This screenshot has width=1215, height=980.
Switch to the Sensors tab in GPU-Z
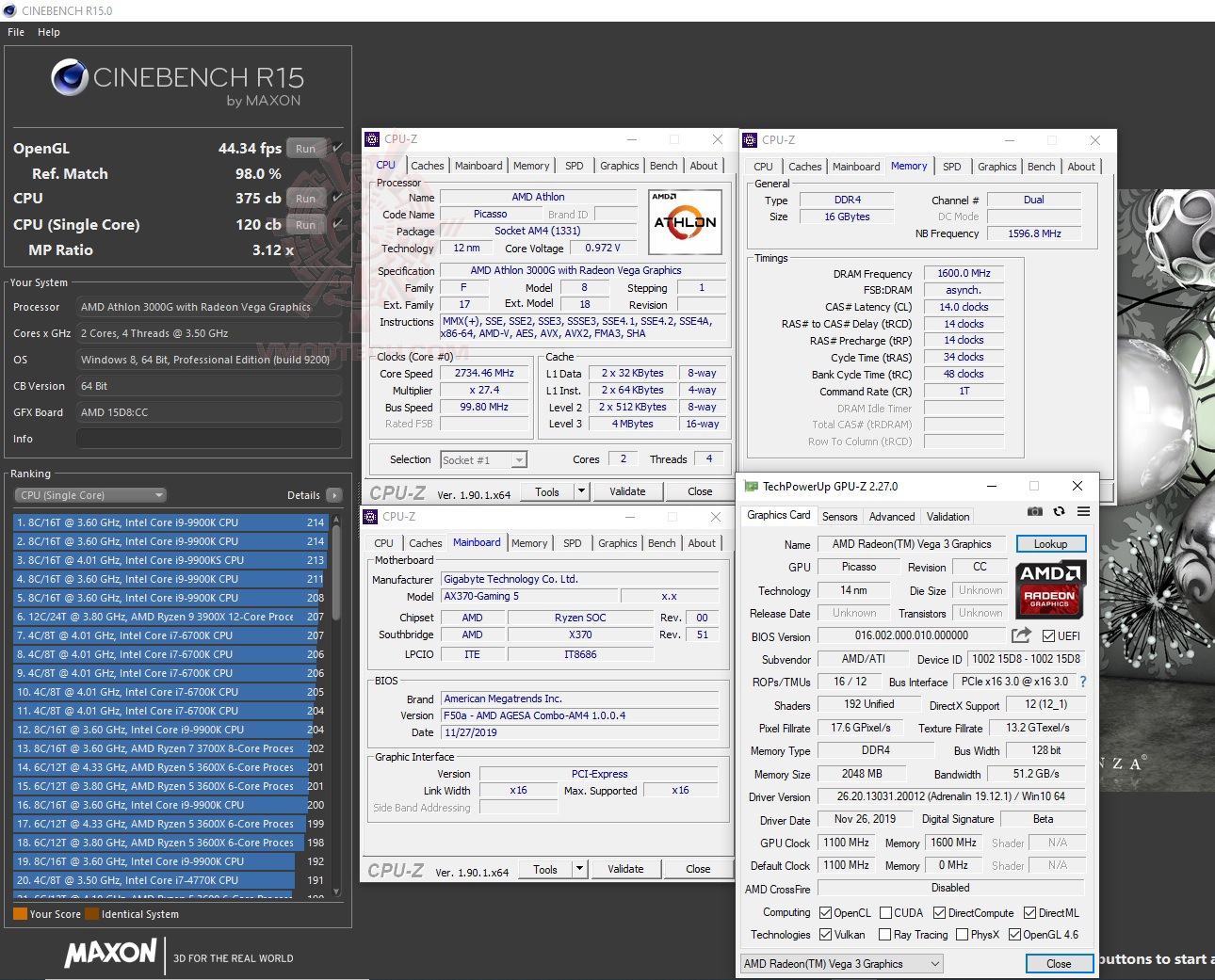[839, 517]
